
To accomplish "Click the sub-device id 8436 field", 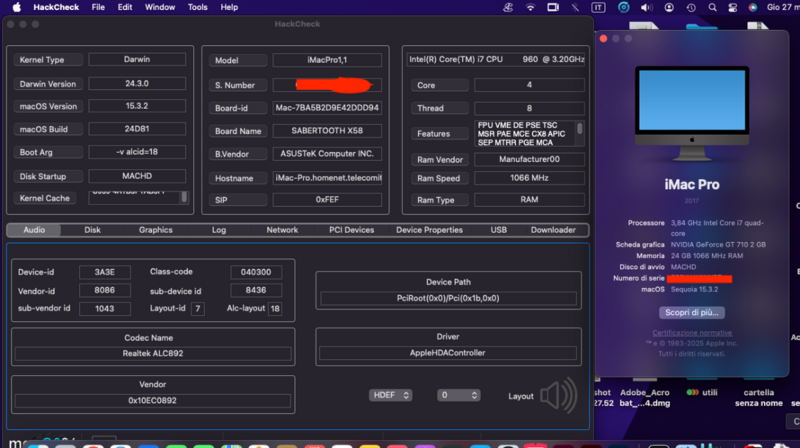I will coord(256,290).
